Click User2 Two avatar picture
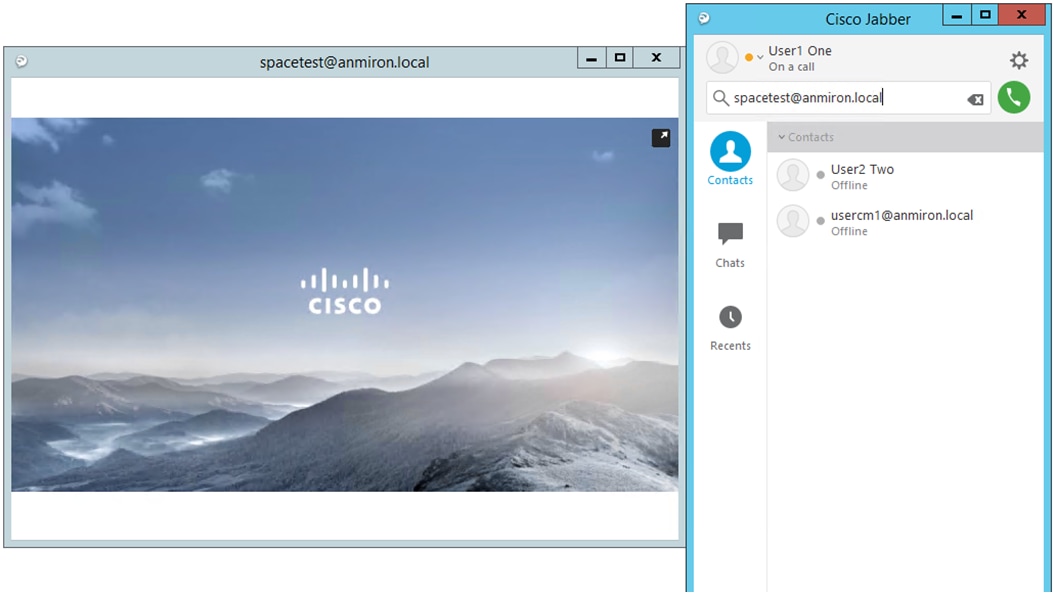The height and width of the screenshot is (603, 1054). pos(793,175)
